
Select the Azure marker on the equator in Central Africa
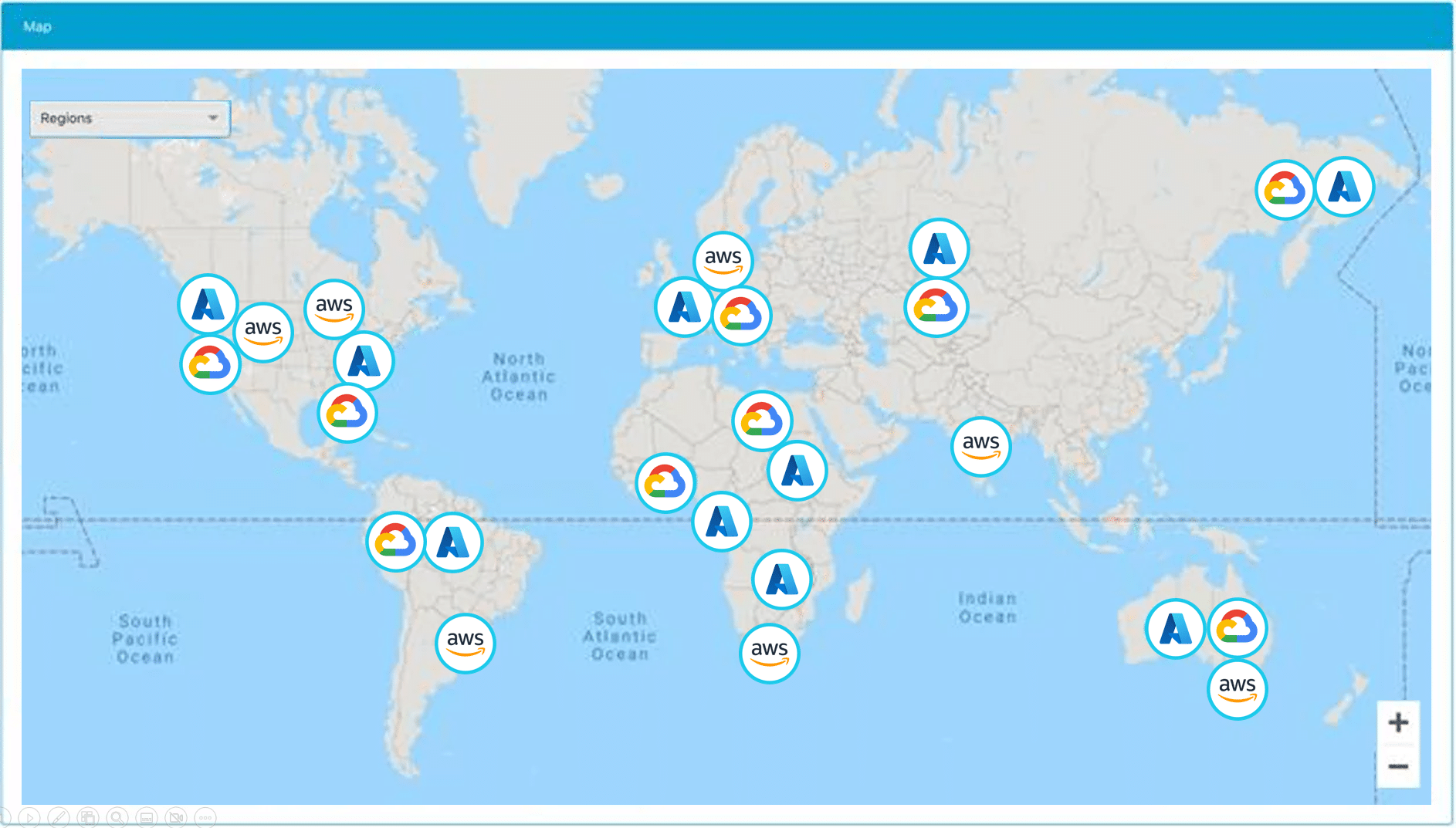click(722, 522)
